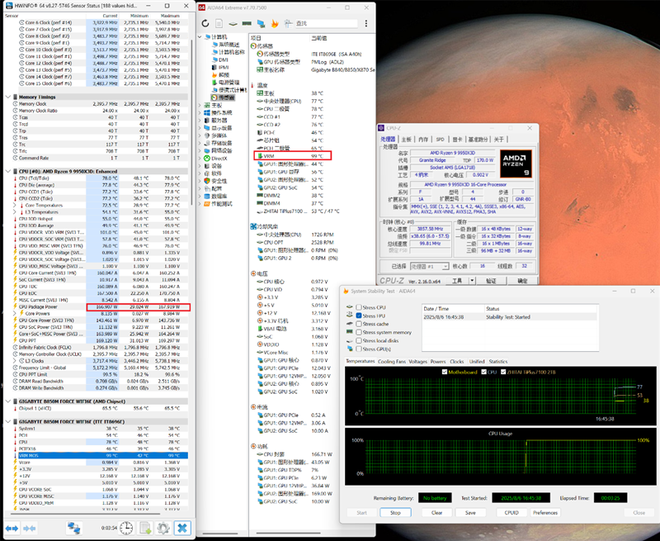The image size is (660, 541).
Task: Collapse Memory Timings section in HWiNFO
Action: [x=8, y=96]
